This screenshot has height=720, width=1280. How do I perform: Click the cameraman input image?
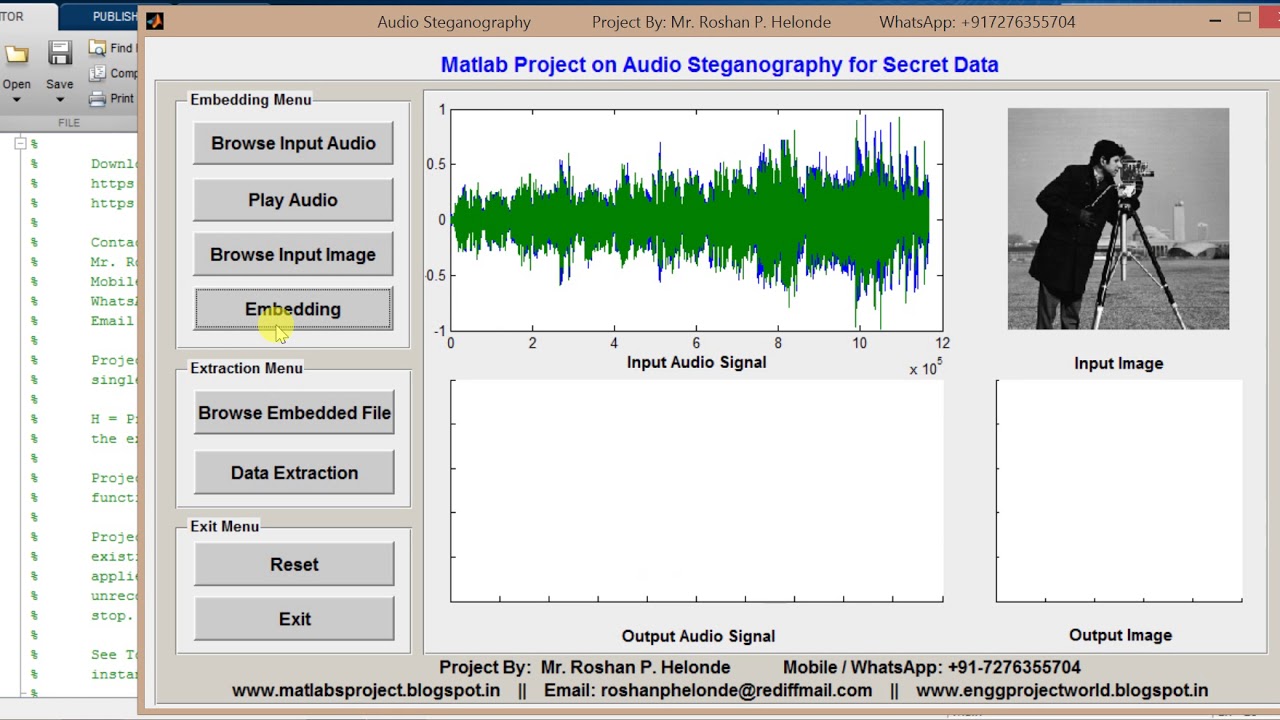coord(1118,219)
